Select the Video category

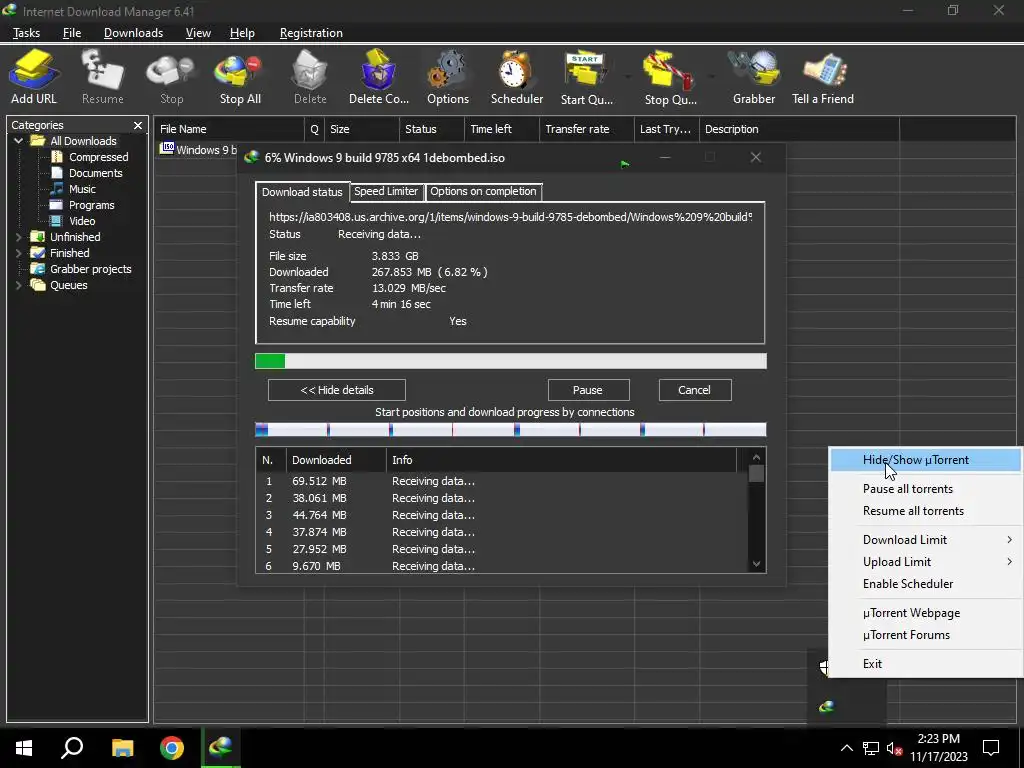click(x=82, y=221)
